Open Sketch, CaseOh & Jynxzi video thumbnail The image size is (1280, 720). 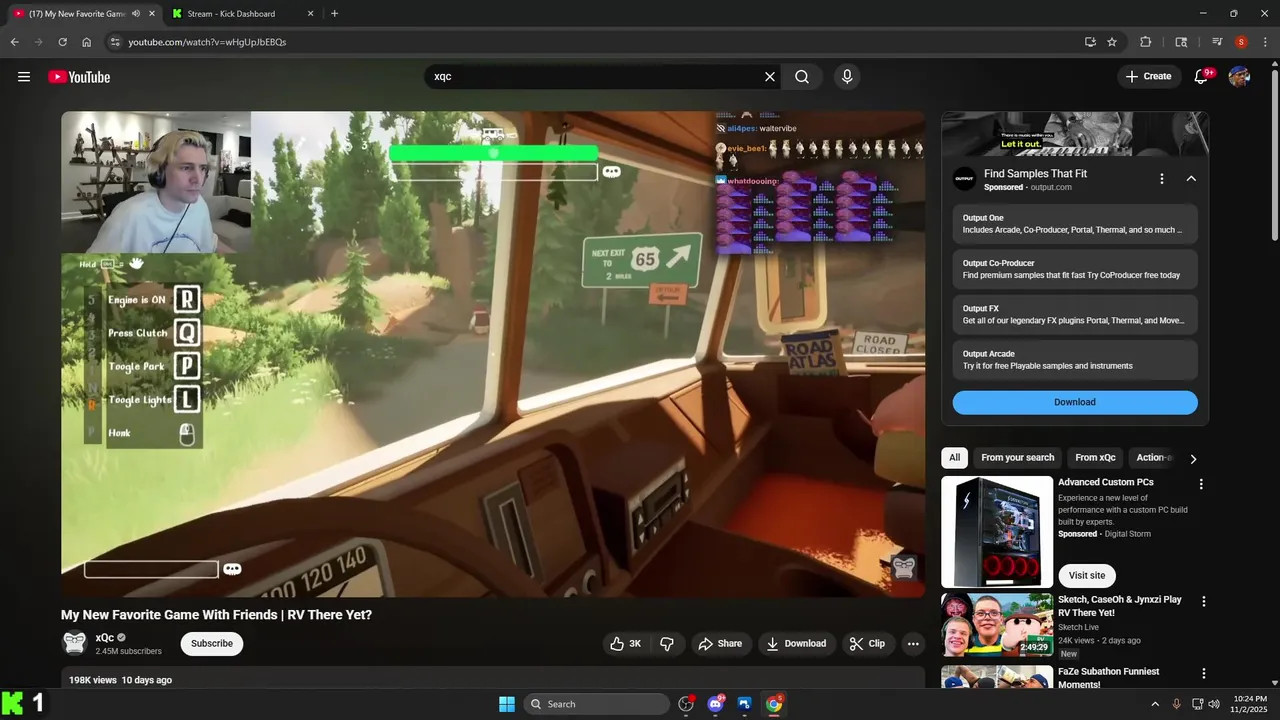pos(997,625)
